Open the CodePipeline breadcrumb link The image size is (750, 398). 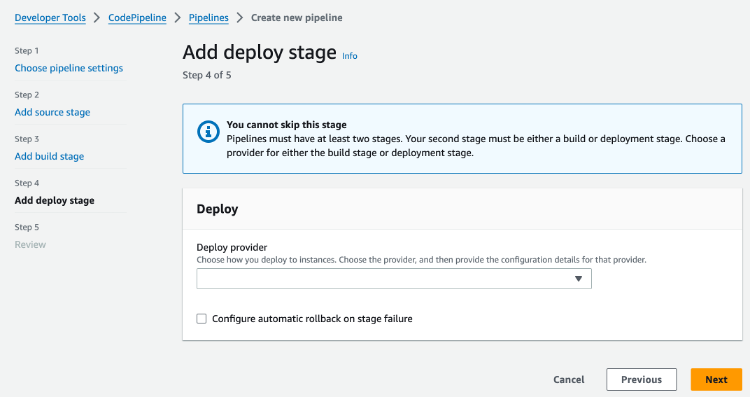[137, 18]
